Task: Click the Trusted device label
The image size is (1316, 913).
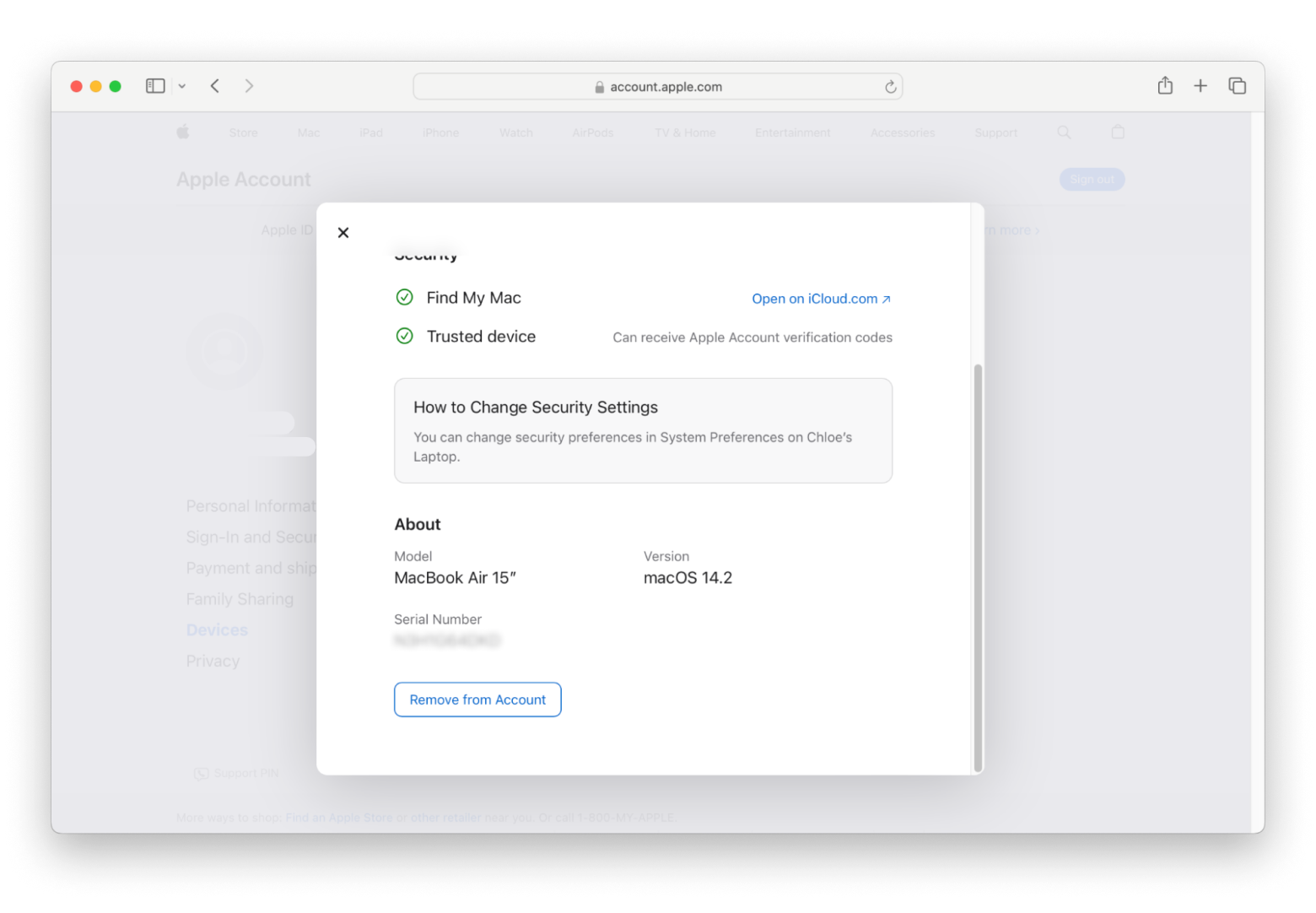Action: (x=481, y=337)
